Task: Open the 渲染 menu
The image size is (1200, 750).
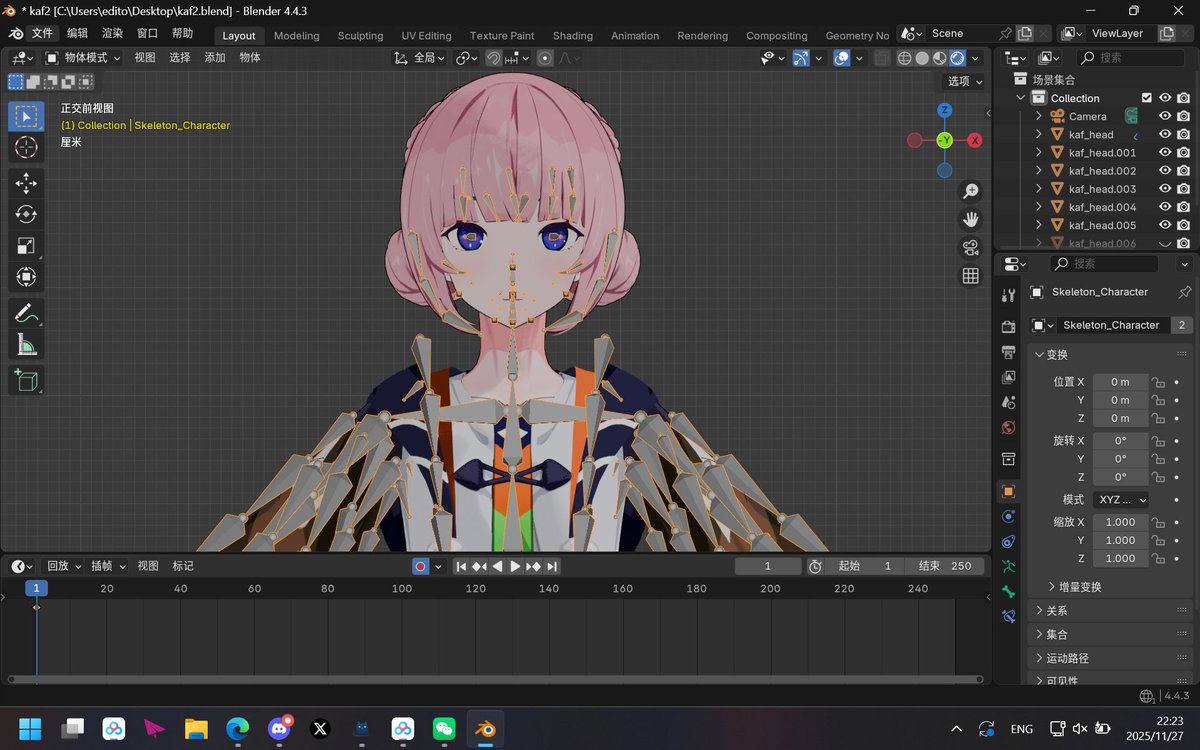Action: point(112,33)
